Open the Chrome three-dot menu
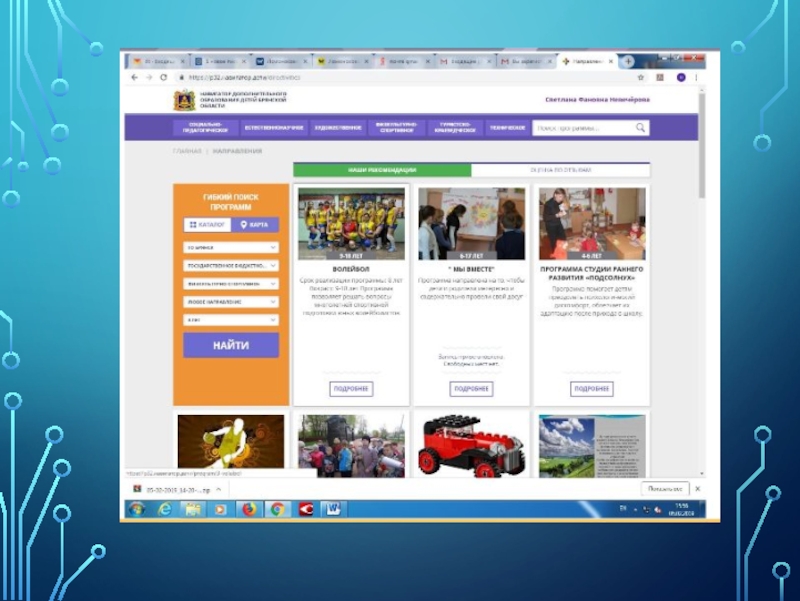The height and width of the screenshot is (601, 800). point(696,78)
